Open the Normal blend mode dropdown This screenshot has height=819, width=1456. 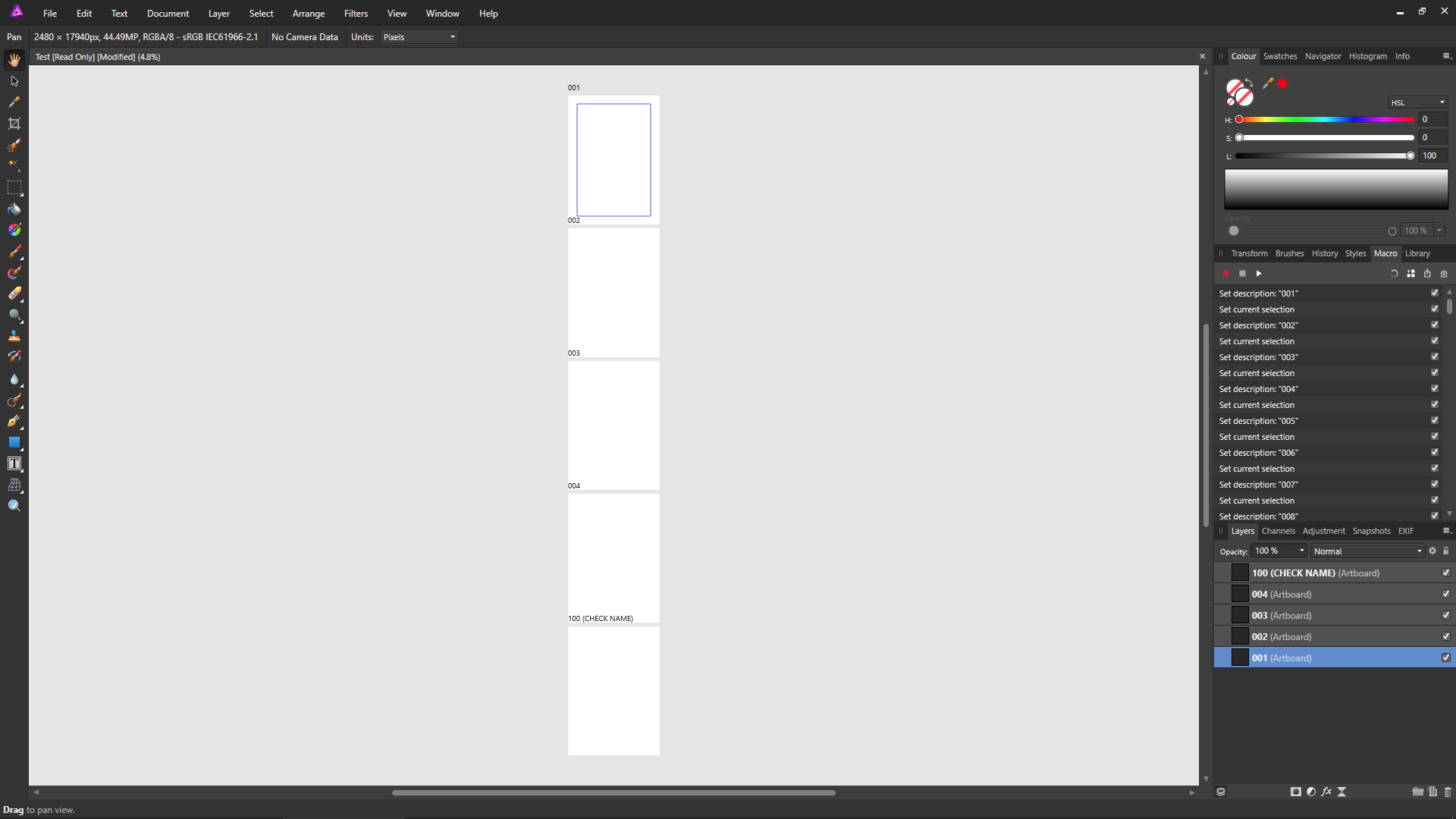pos(1368,551)
